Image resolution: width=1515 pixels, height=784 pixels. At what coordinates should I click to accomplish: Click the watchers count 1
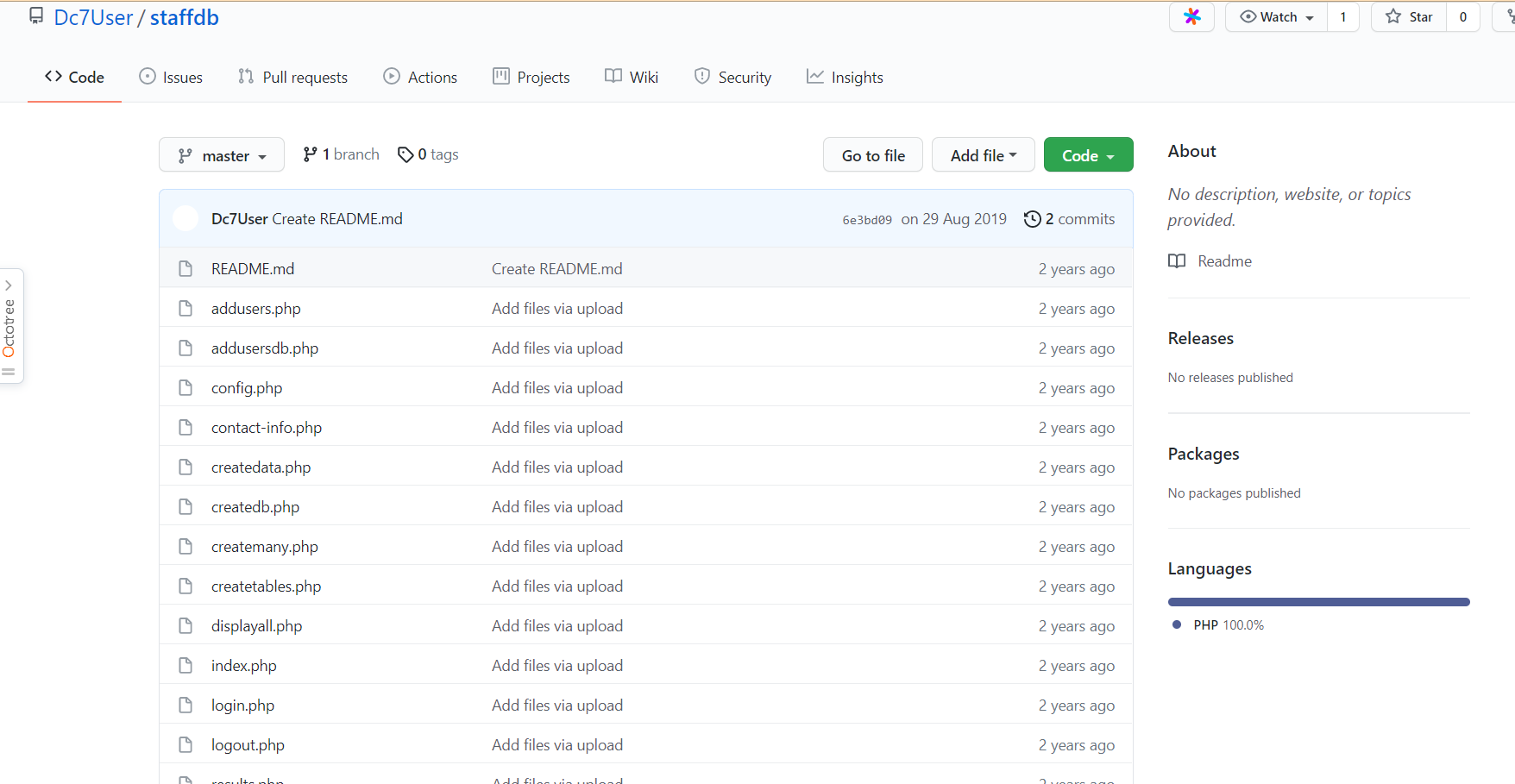tap(1342, 17)
